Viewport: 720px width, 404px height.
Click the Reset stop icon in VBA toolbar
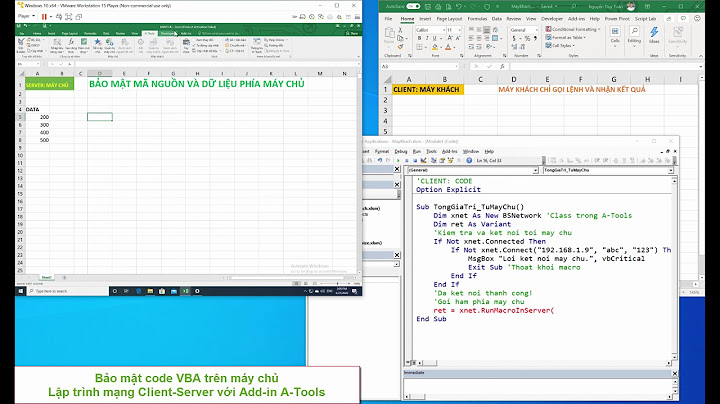415,161
